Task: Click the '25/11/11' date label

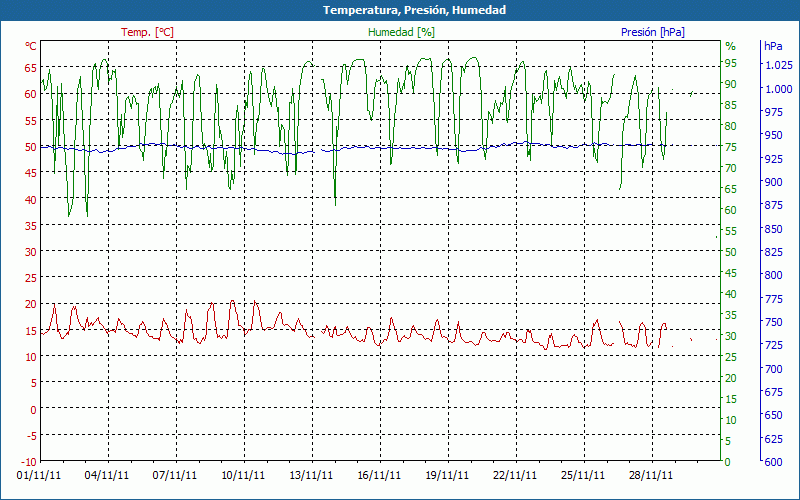Action: (583, 475)
